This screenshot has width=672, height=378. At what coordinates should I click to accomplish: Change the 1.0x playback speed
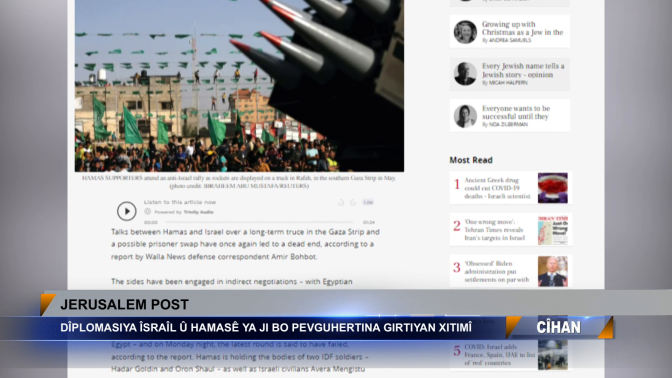368,202
